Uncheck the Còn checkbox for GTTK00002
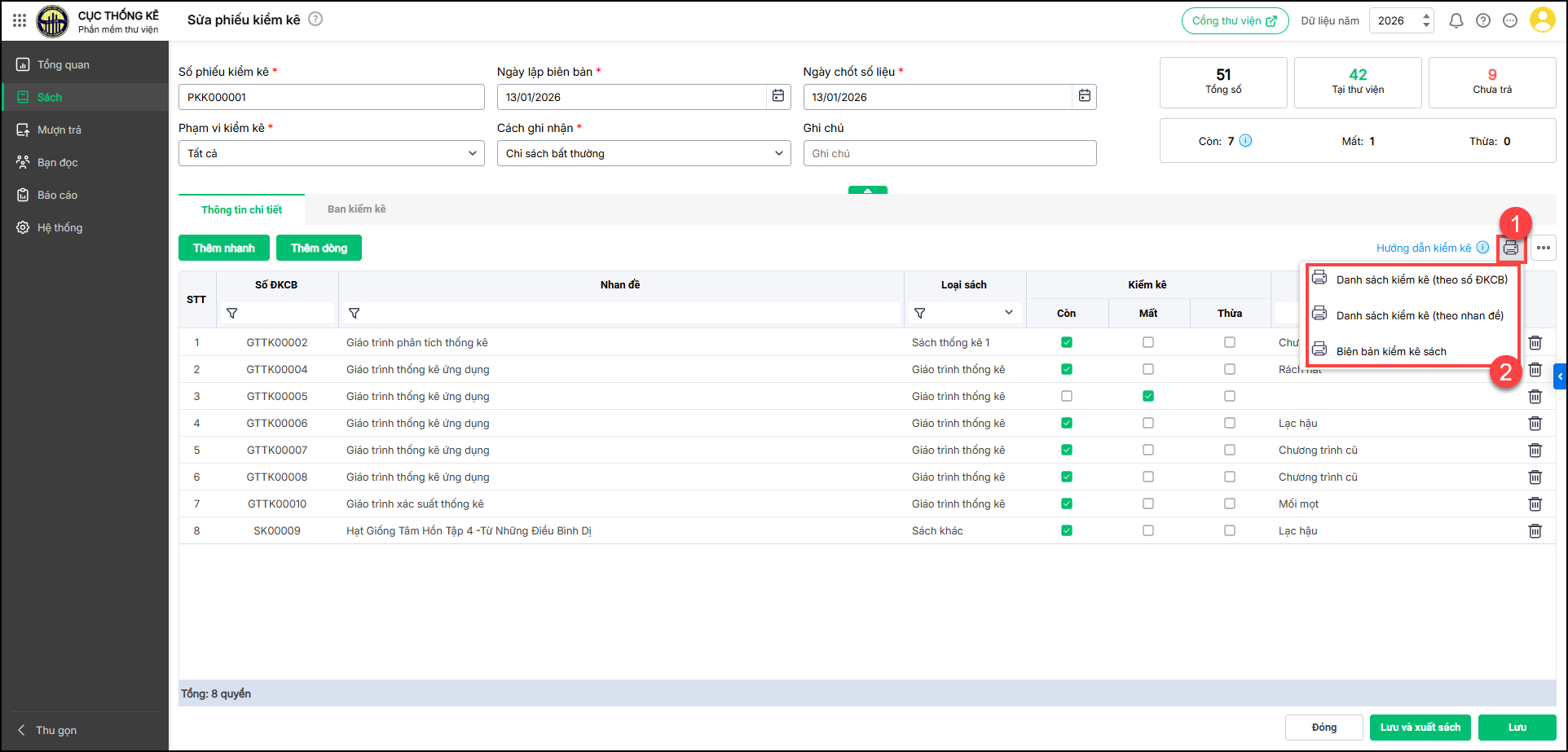The height and width of the screenshot is (752, 1568). 1066,343
